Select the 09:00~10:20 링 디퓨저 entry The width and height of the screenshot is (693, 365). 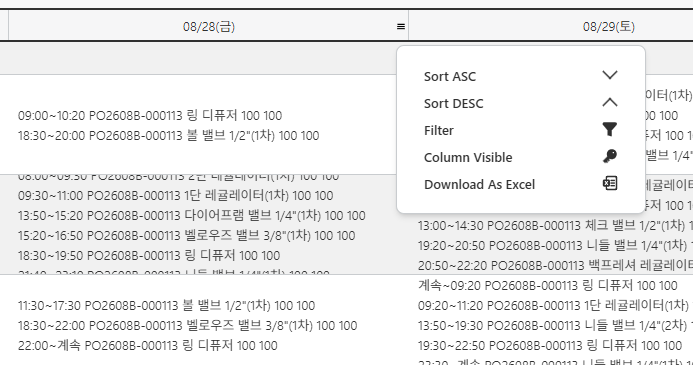pyautogui.click(x=150, y=116)
